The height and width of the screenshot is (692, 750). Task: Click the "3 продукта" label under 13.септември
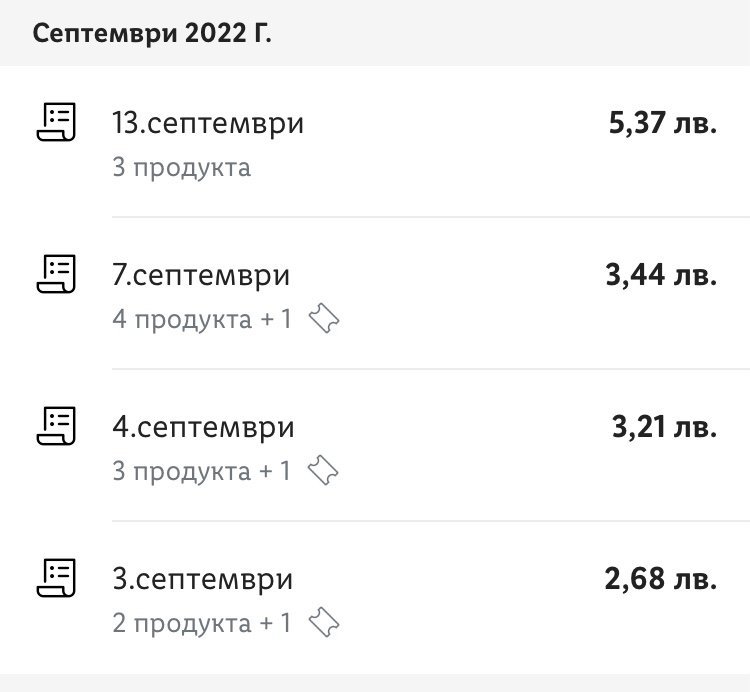tap(181, 167)
